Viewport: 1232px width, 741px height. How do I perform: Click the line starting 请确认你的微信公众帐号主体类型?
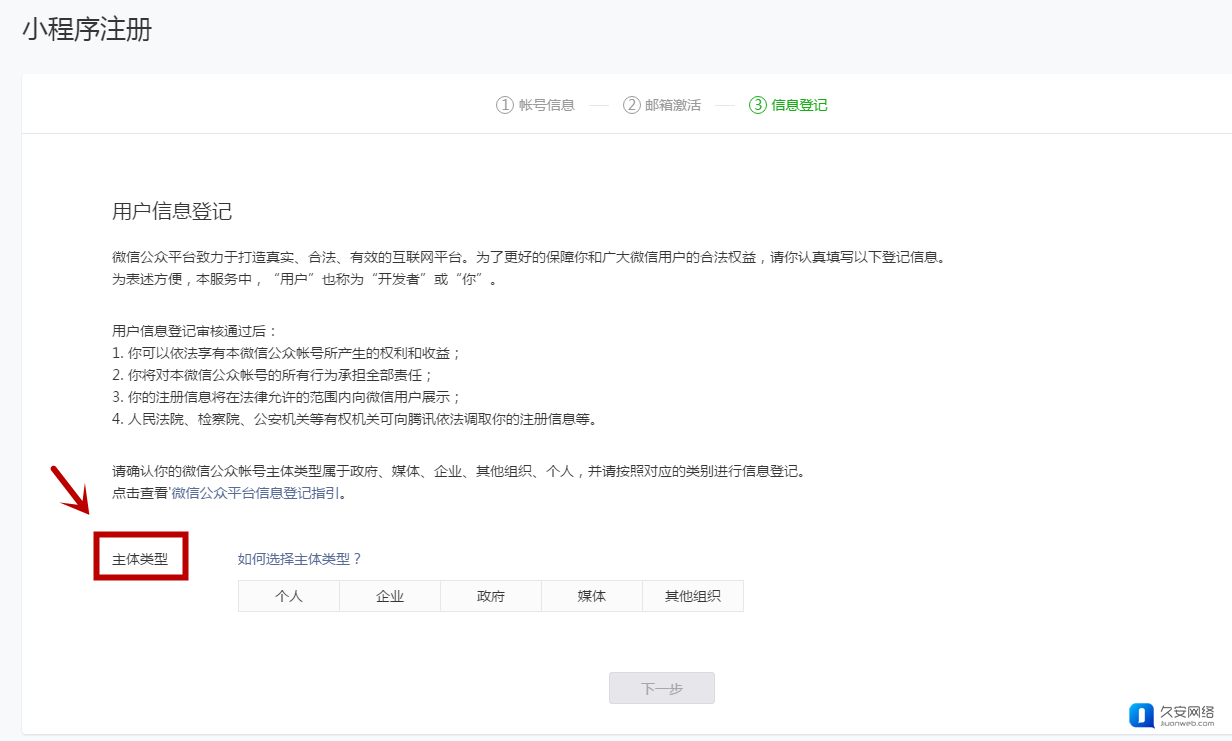point(459,471)
